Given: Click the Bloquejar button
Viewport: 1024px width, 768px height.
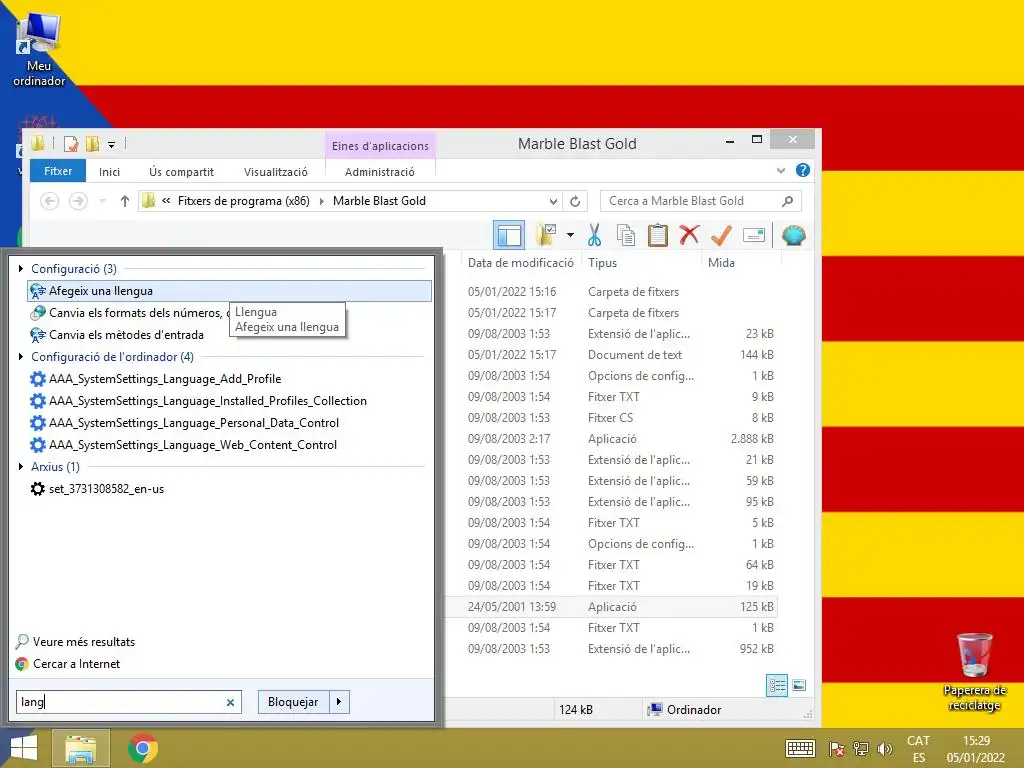Looking at the screenshot, I should coord(293,702).
